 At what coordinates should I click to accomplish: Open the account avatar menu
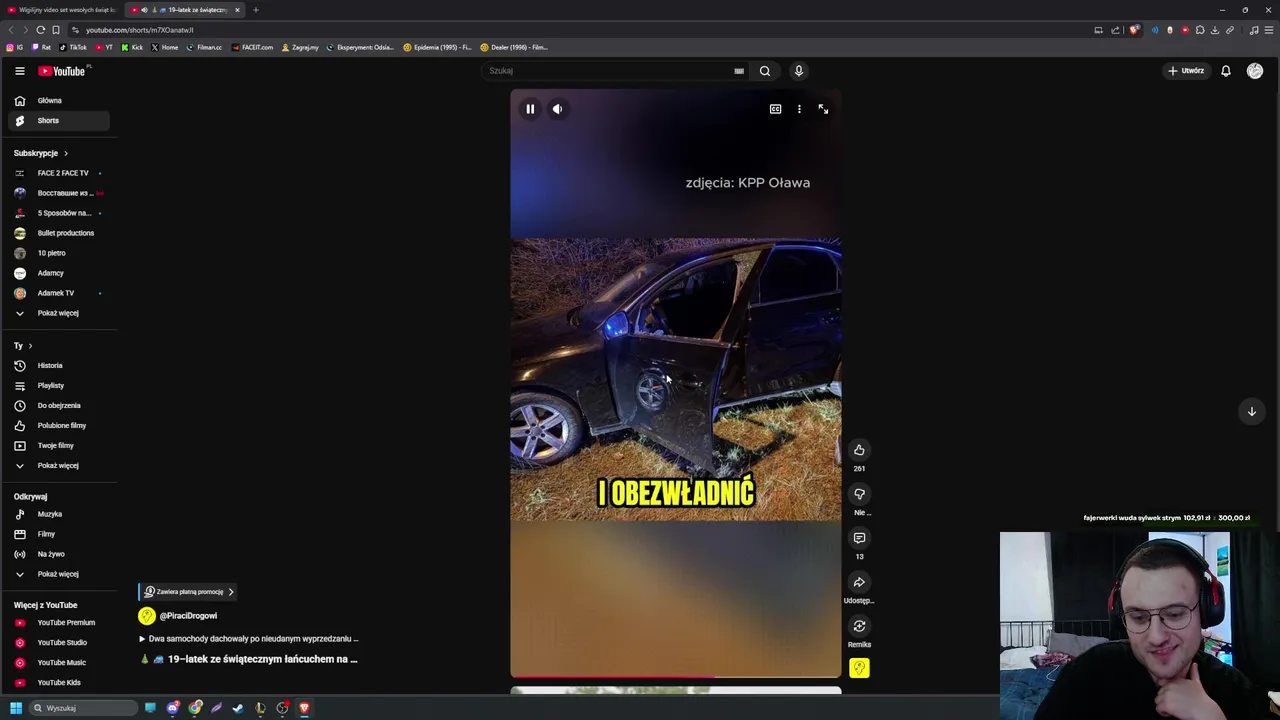pos(1255,71)
